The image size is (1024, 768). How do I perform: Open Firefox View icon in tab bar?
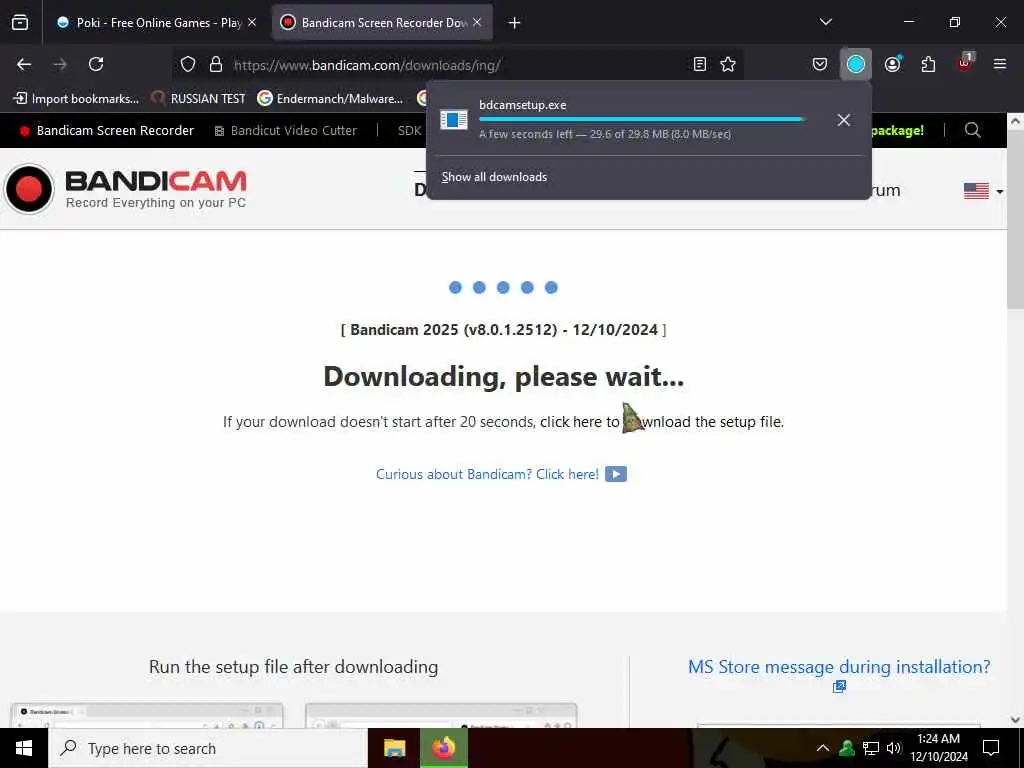pos(20,22)
